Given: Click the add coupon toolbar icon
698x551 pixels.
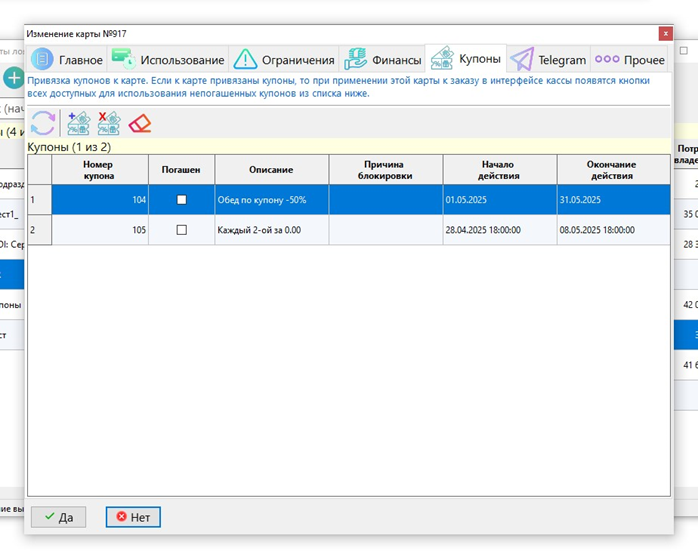Looking at the screenshot, I should click(x=77, y=123).
